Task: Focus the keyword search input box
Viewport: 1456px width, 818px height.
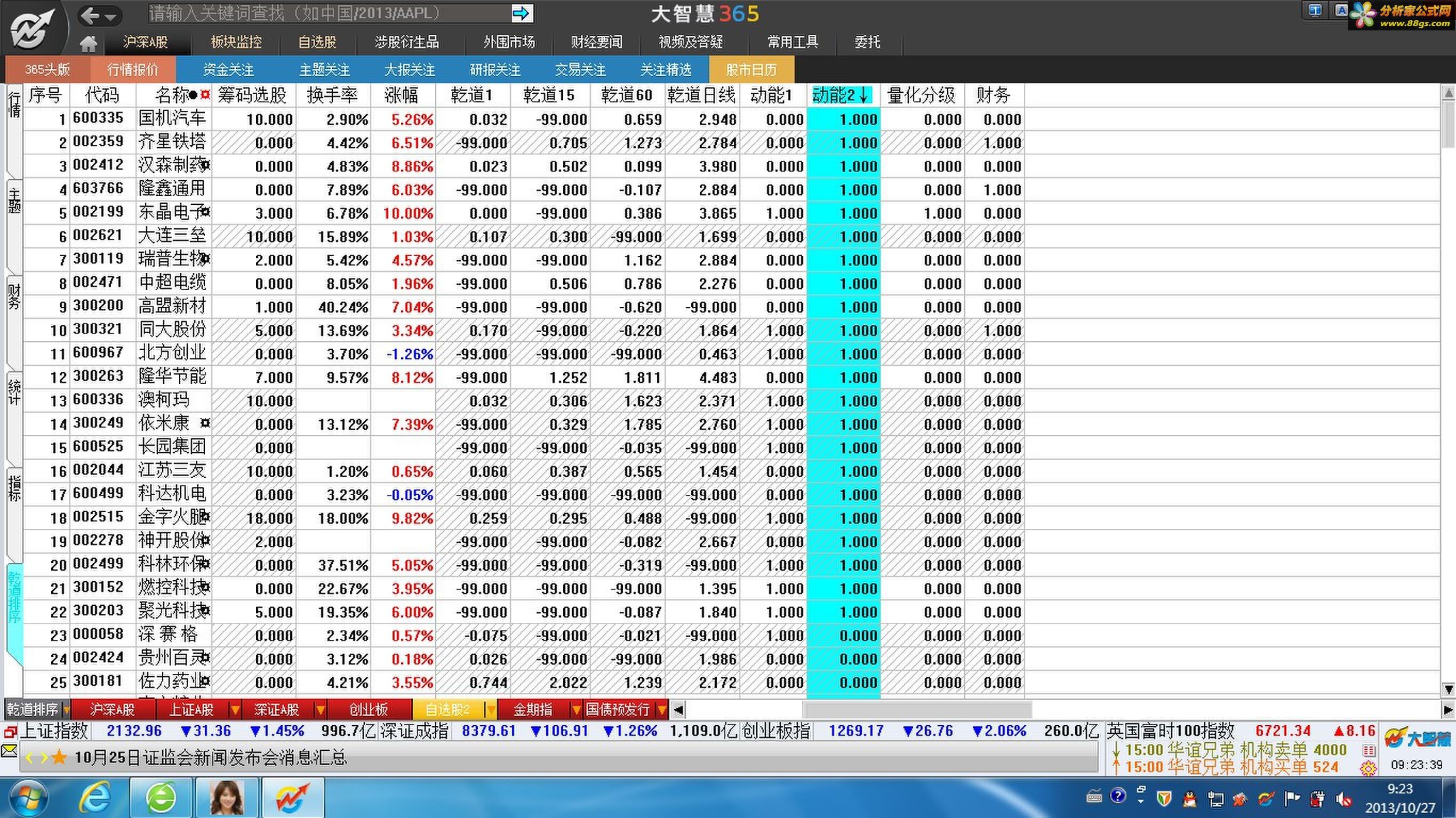Action: (x=329, y=13)
